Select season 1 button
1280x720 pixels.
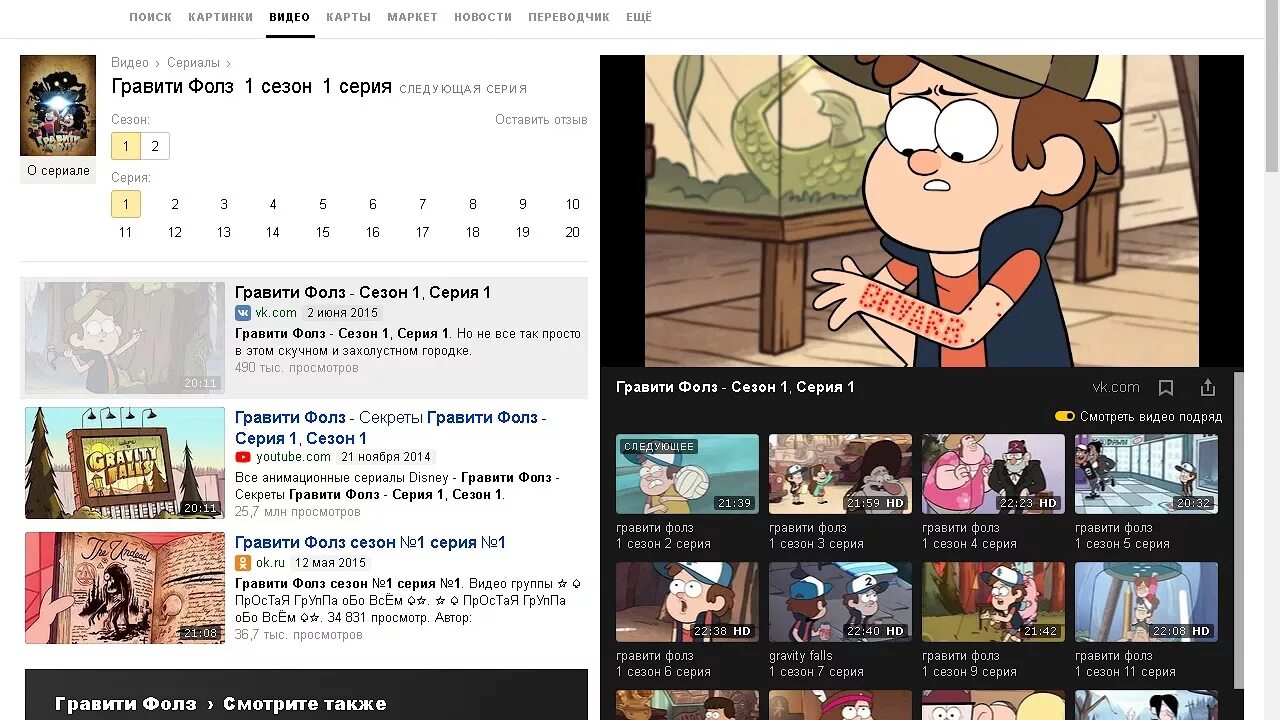point(126,146)
